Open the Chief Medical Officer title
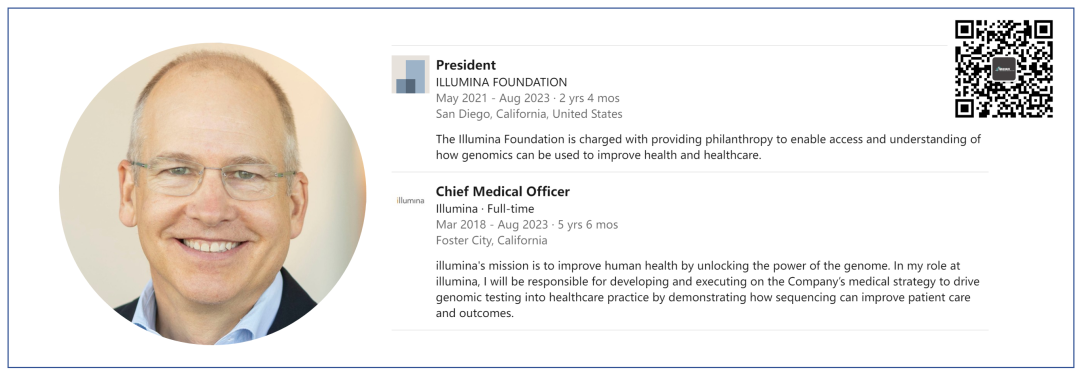Screen dimensions: 1080x376 pos(503,191)
